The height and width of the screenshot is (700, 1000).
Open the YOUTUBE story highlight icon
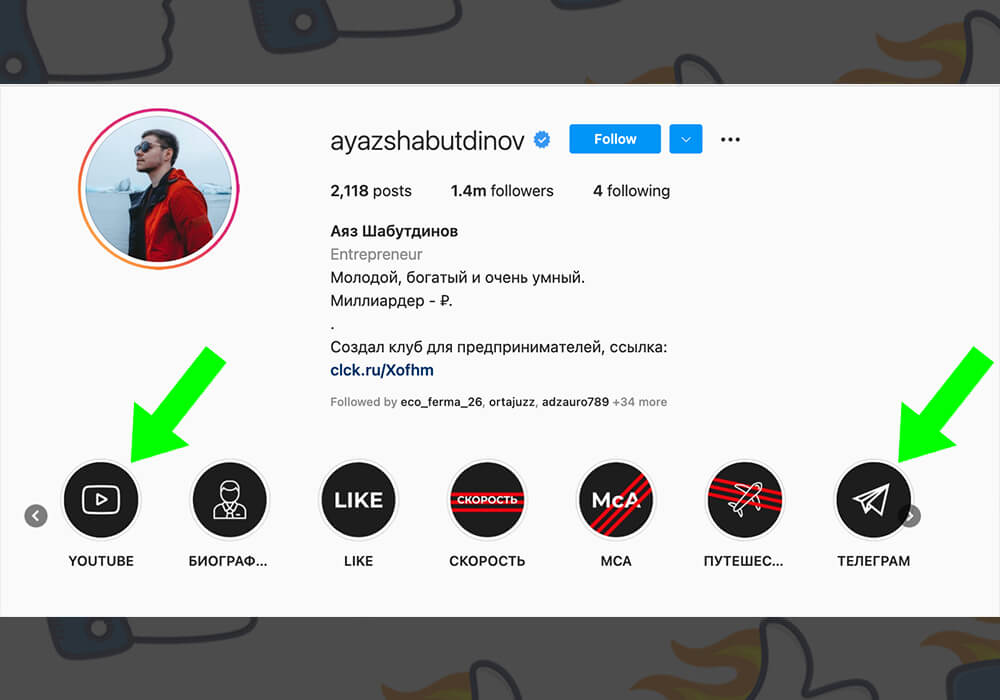point(101,499)
